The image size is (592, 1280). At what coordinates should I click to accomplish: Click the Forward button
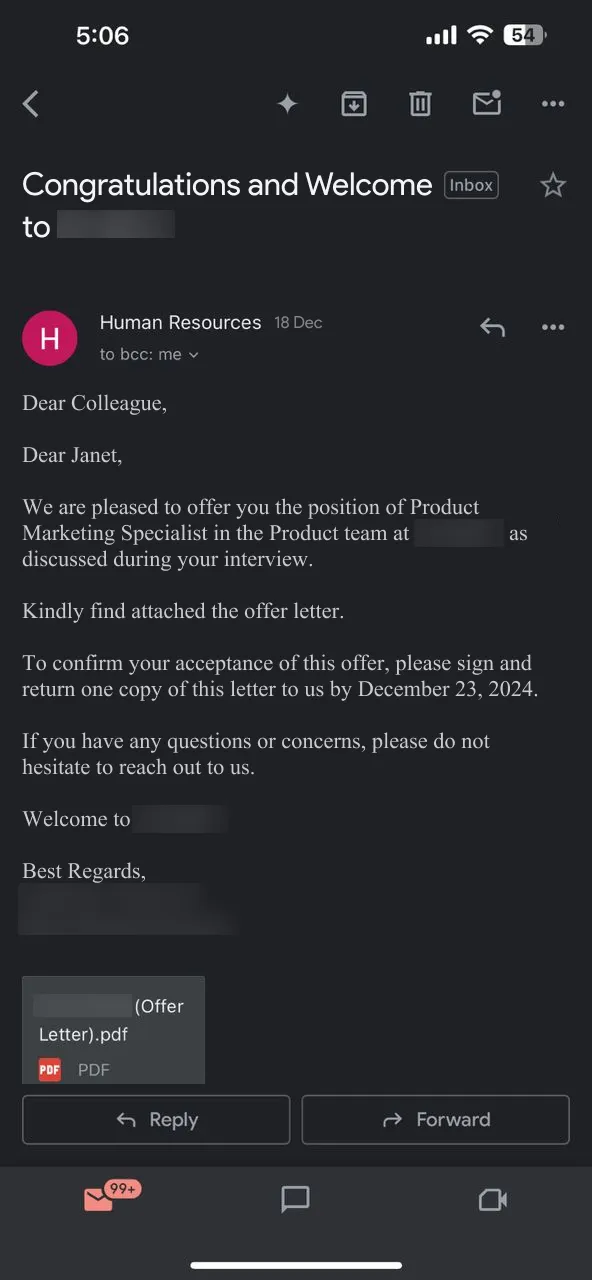coord(435,1120)
